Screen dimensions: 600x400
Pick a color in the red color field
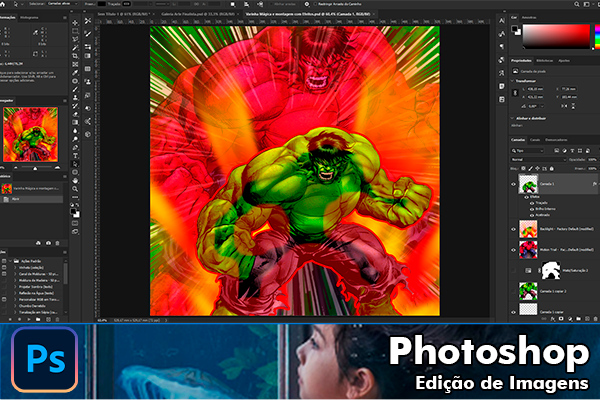pos(556,36)
